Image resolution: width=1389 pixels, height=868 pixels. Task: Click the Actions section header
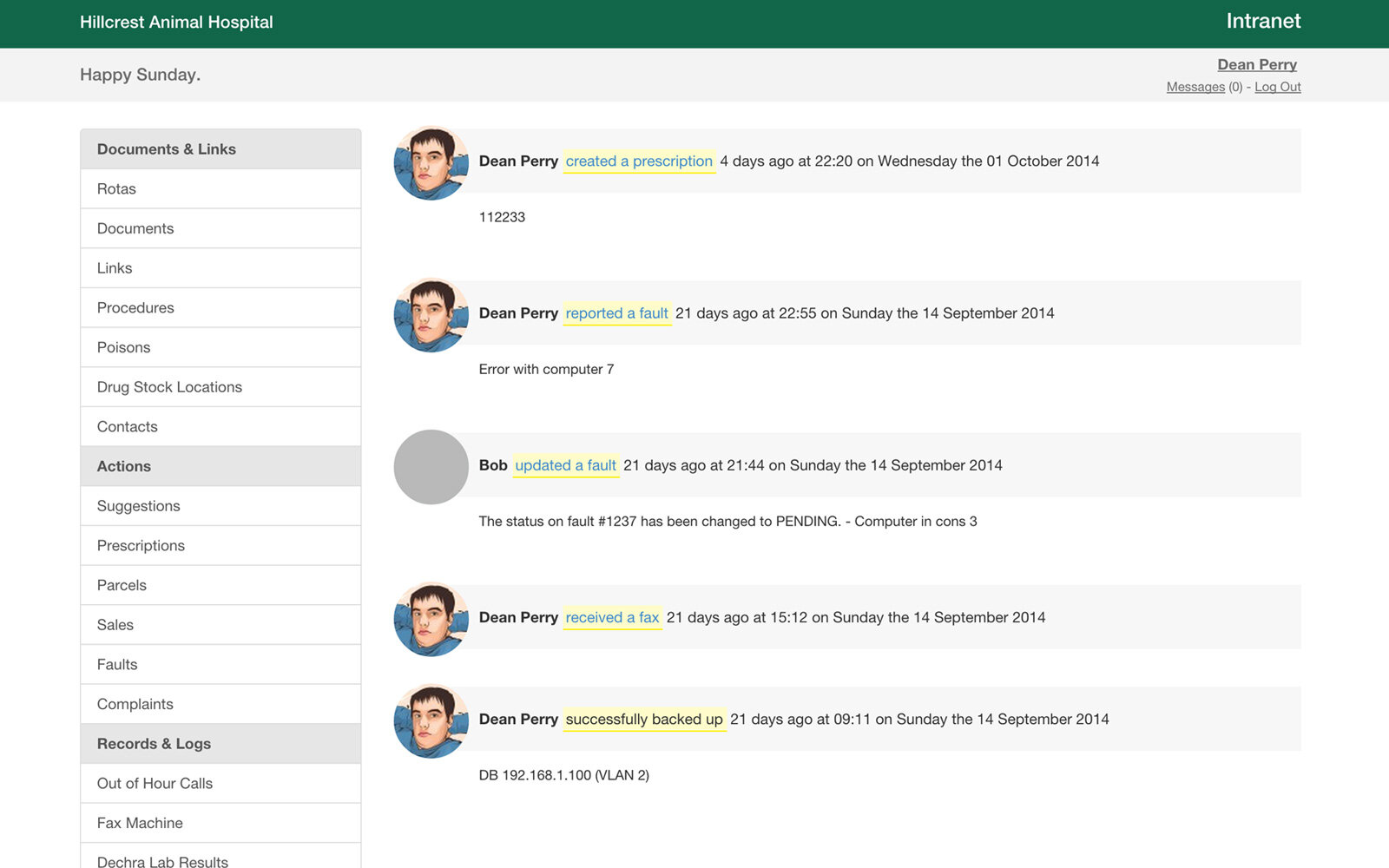pyautogui.click(x=221, y=466)
